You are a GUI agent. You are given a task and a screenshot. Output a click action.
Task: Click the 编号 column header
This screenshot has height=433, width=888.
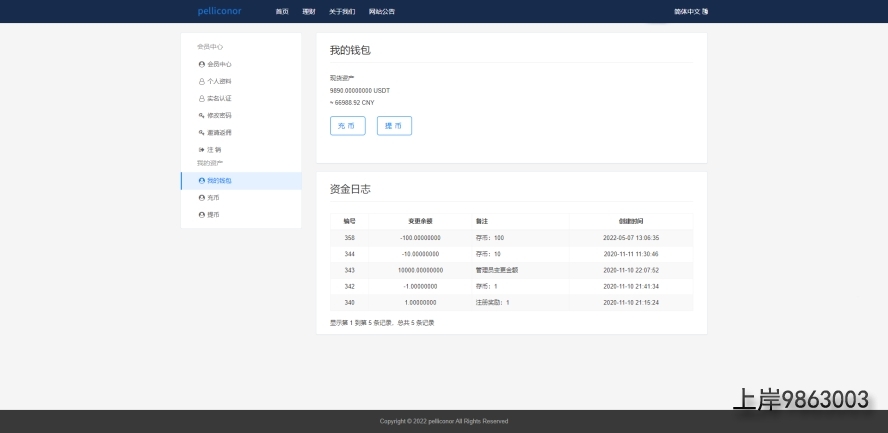coord(349,221)
